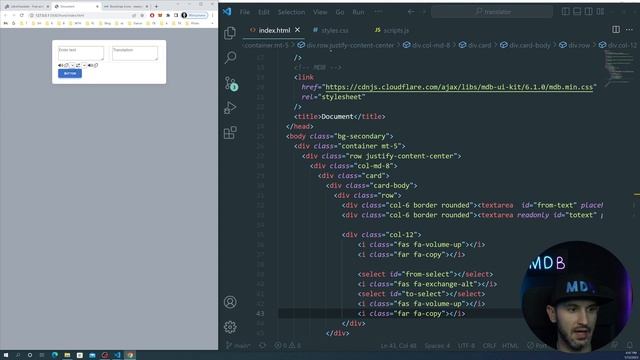Open the browser three-dot menu

coord(212,15)
